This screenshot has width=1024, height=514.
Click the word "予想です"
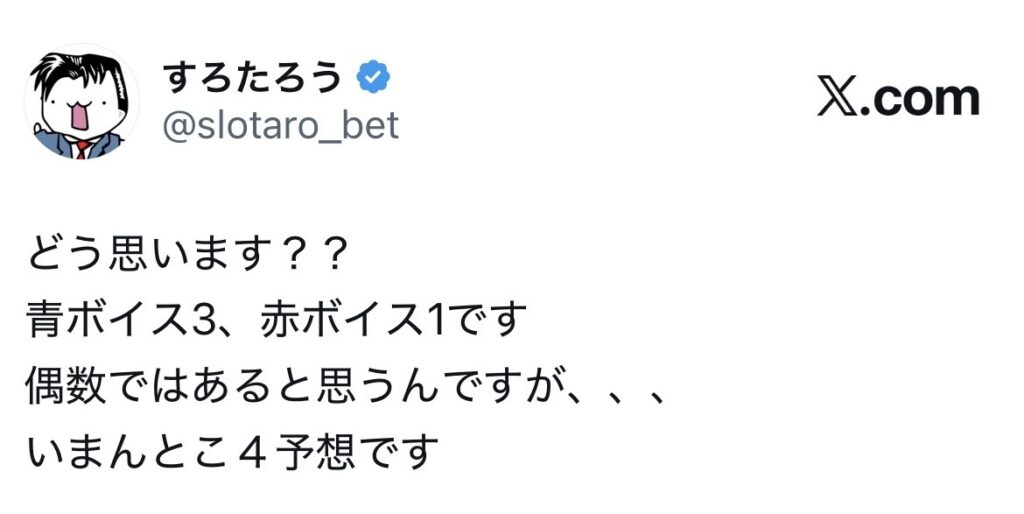[367, 453]
